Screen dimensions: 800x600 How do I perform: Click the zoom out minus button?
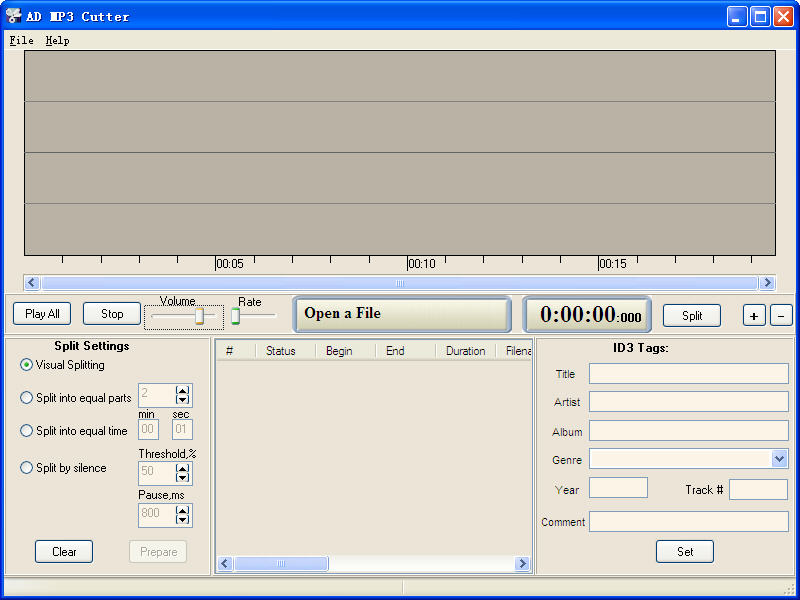[x=782, y=315]
